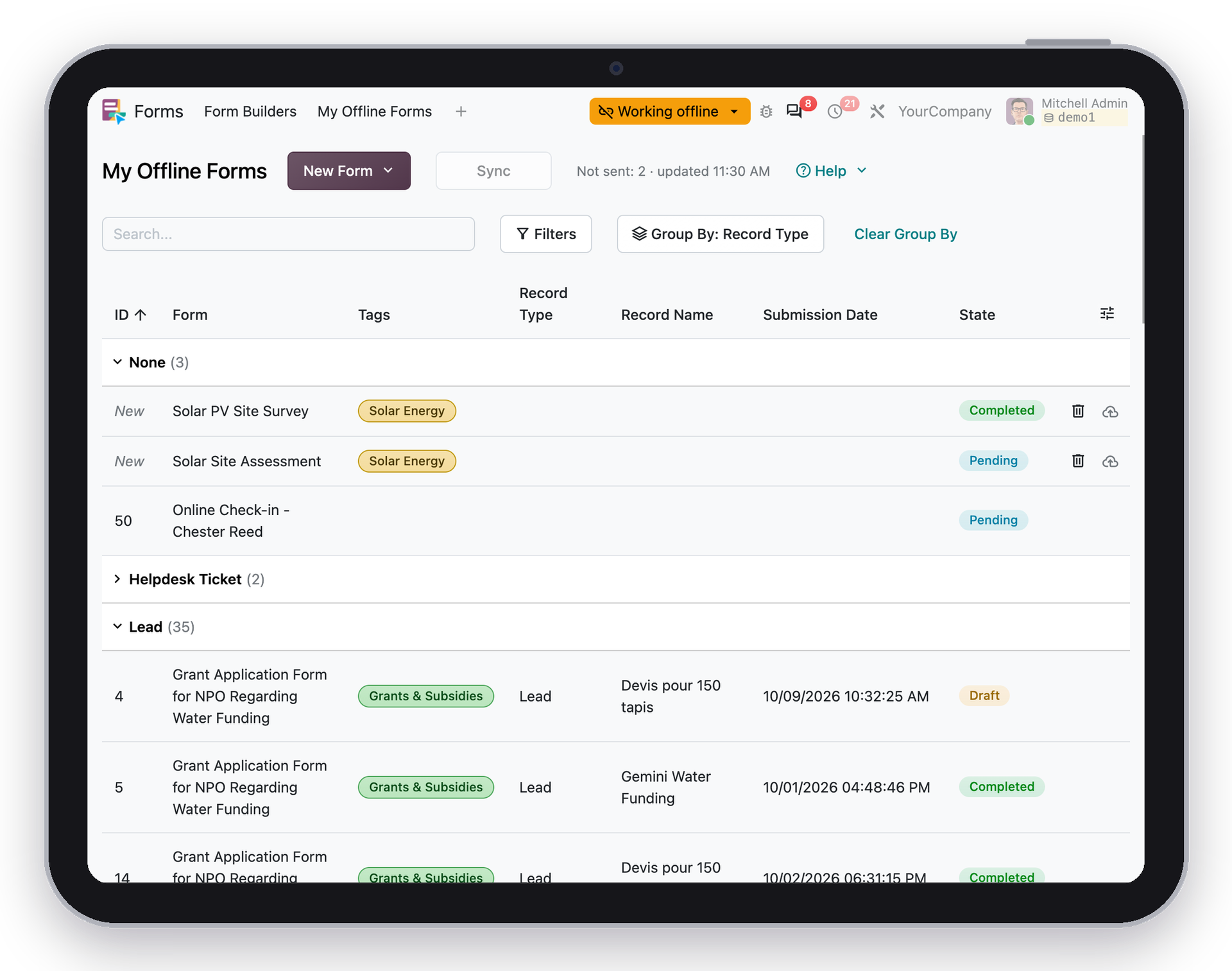Click the wrench and screwdriver tools icon

click(877, 112)
